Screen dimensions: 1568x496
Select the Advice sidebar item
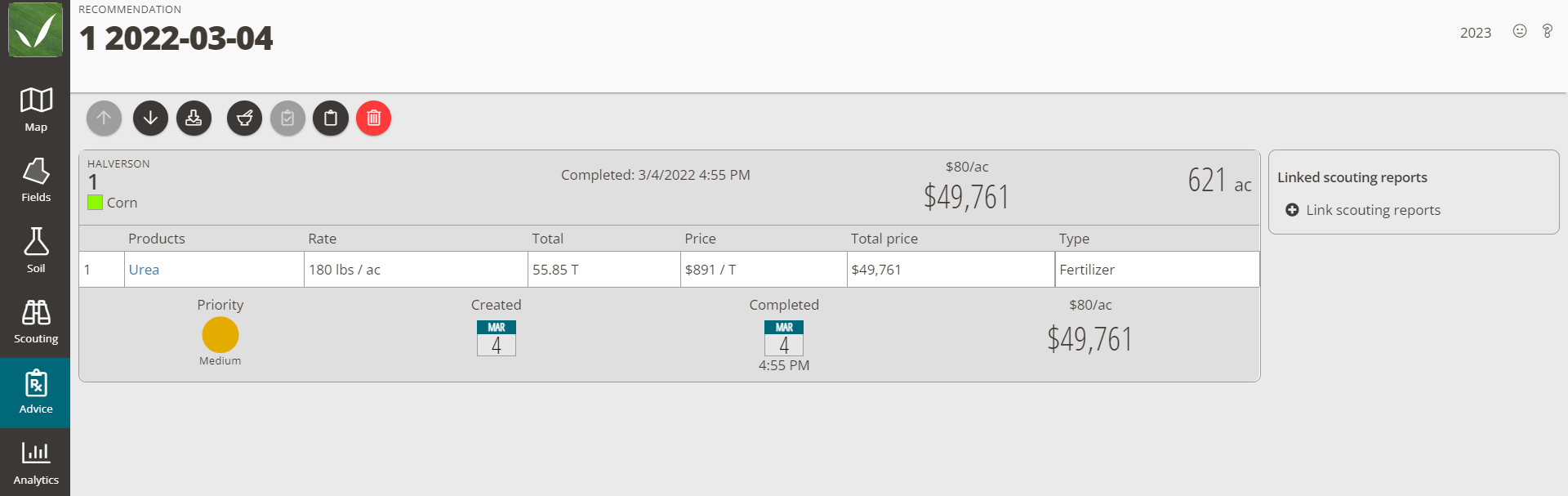coord(35,393)
